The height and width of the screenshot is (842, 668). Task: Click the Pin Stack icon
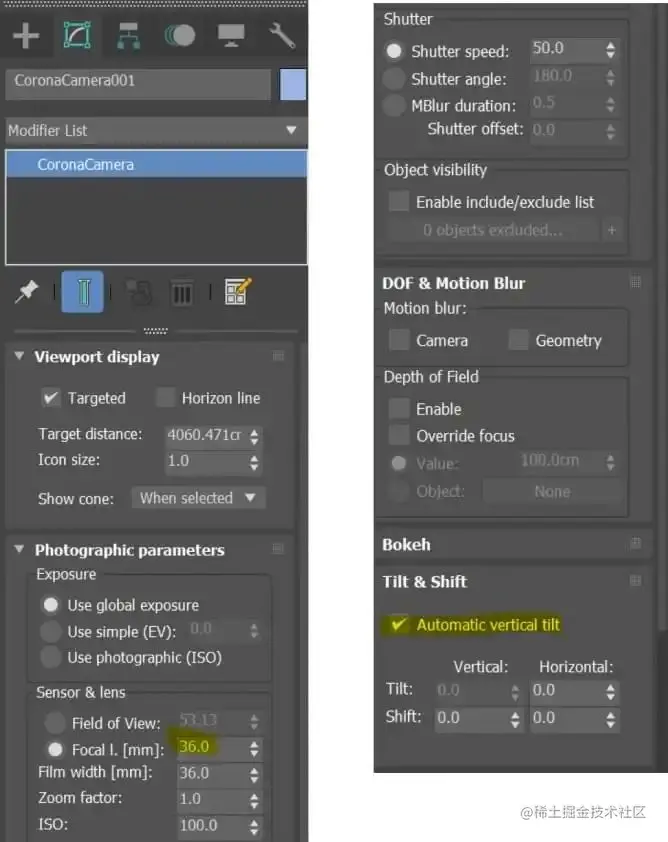point(26,292)
